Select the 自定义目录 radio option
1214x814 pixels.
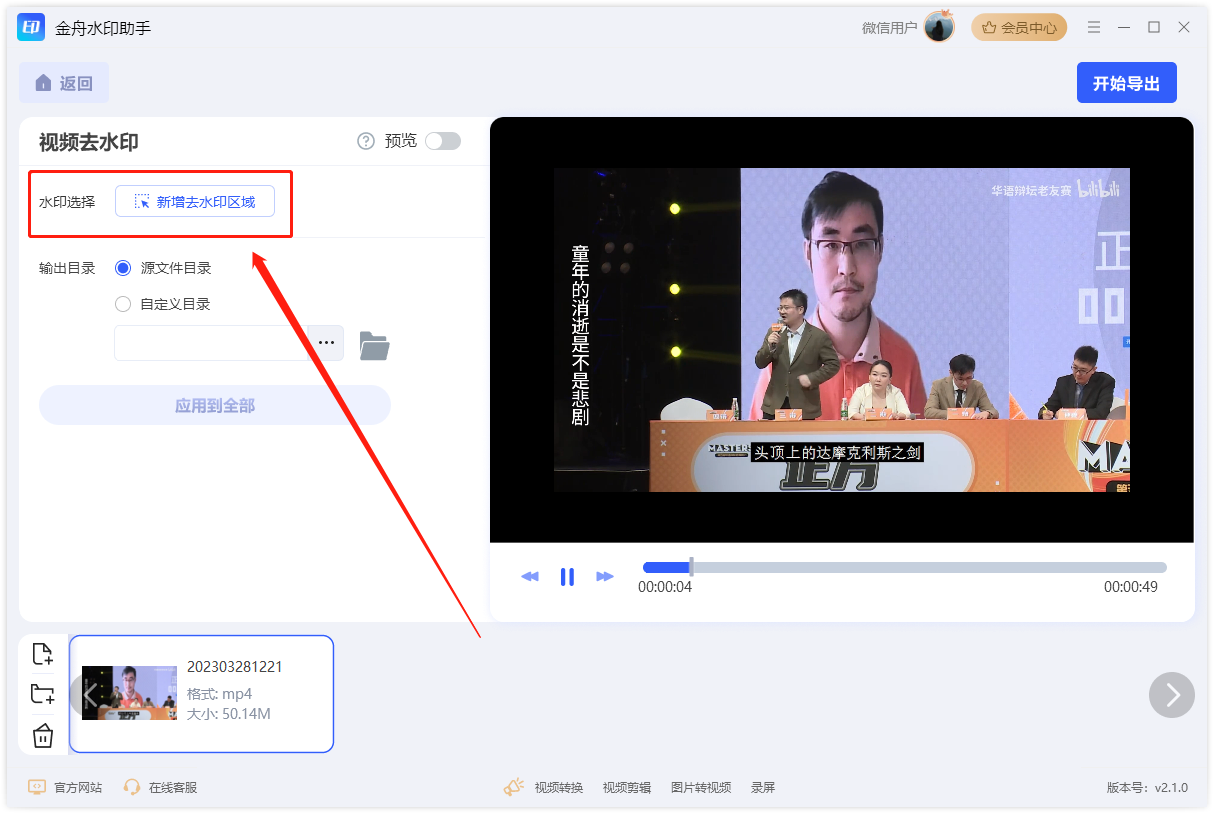click(x=121, y=304)
